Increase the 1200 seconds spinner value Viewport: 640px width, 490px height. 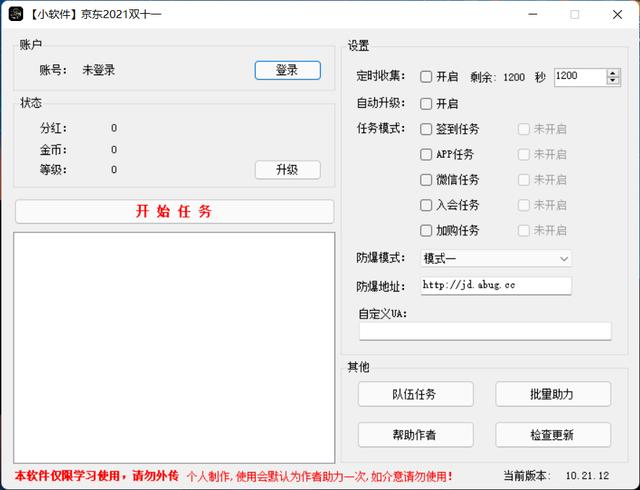(613, 73)
